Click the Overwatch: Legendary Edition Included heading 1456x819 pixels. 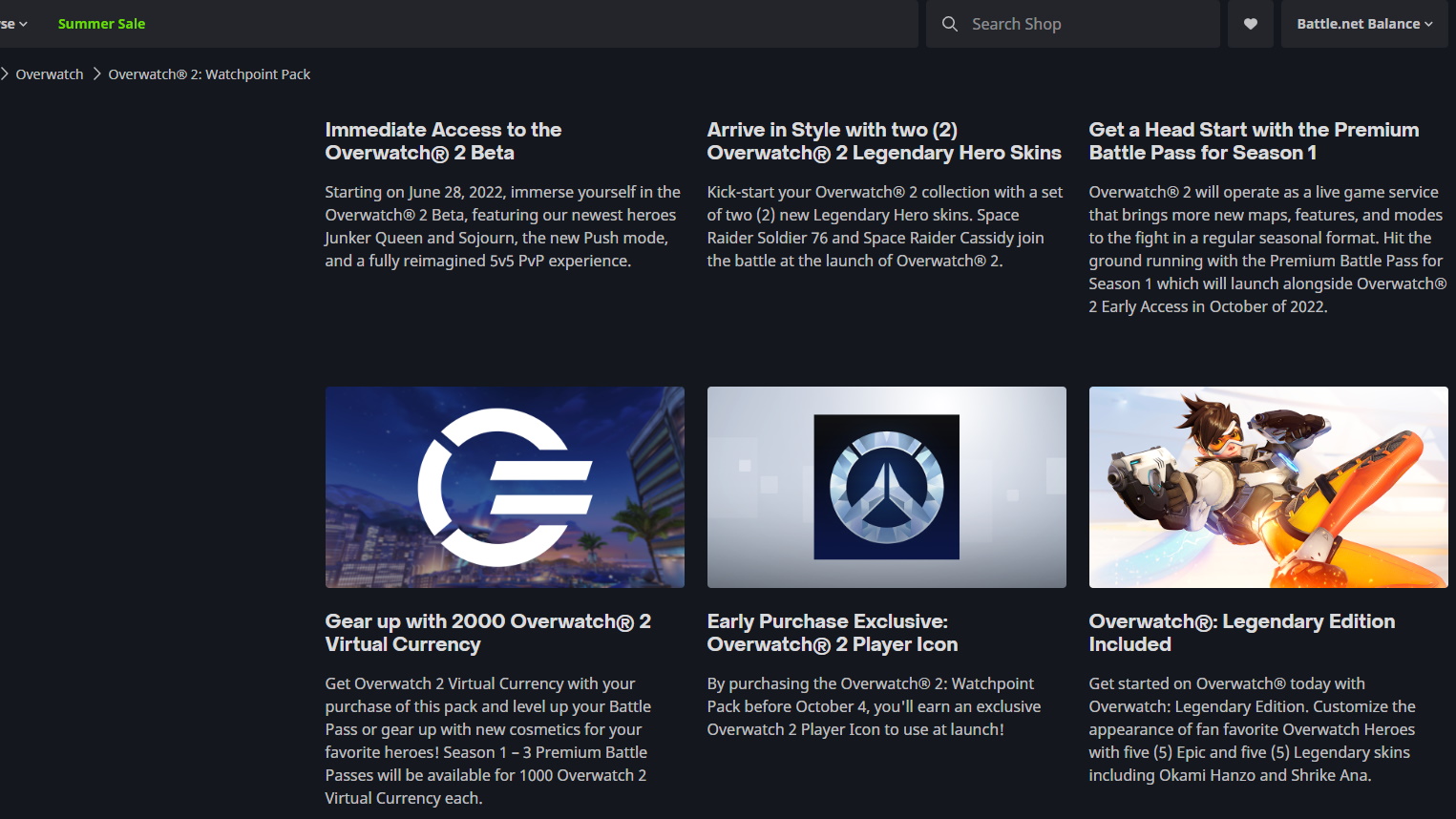pyautogui.click(x=1241, y=633)
